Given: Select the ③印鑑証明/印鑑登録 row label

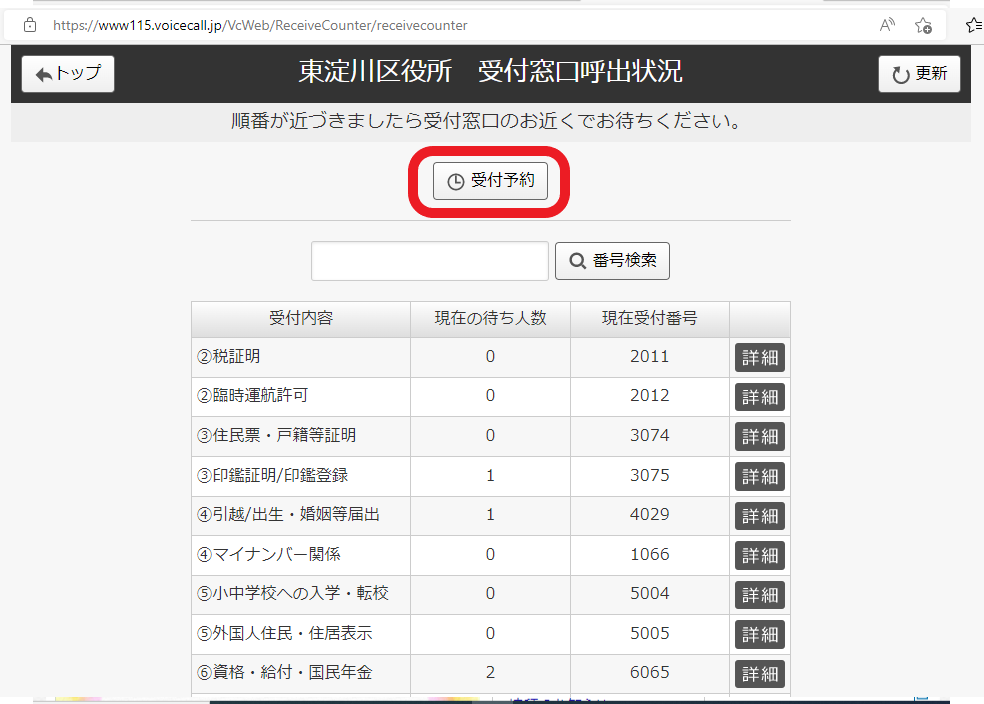Looking at the screenshot, I should (x=272, y=476).
